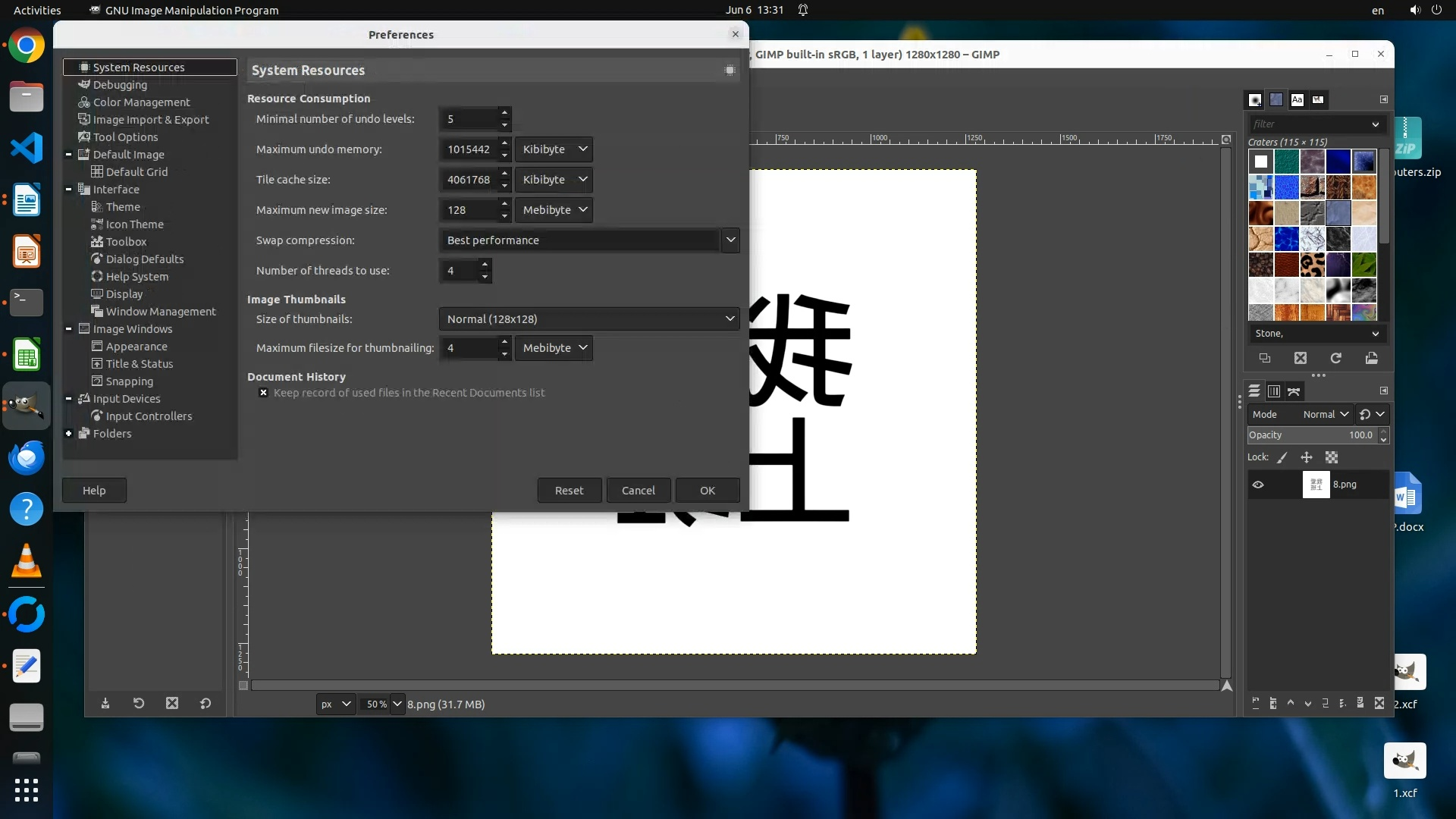Open the Fonts tab icon

(x=1298, y=99)
